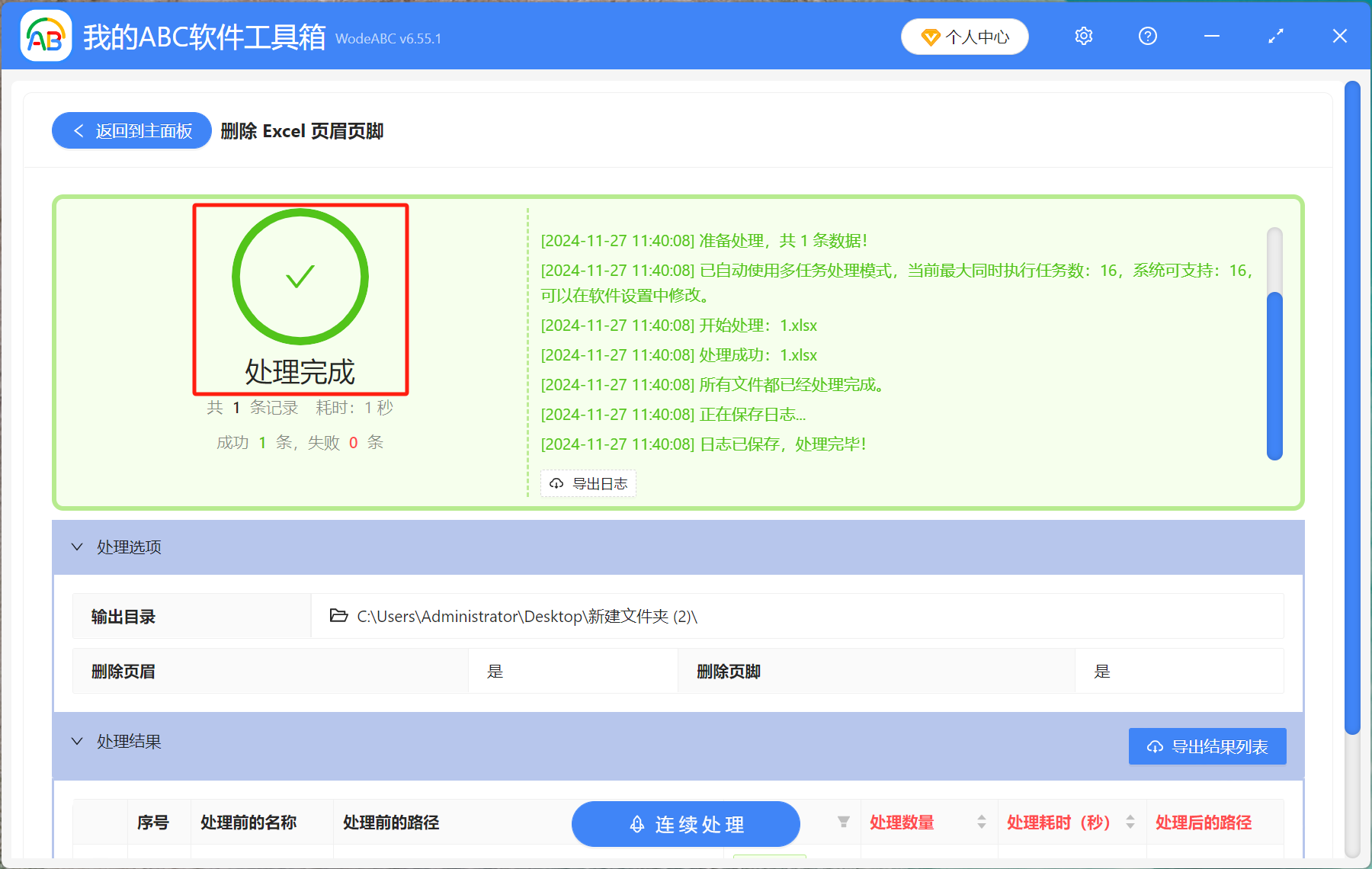Click the download icon on 导出日志
The image size is (1372, 869).
pos(556,483)
